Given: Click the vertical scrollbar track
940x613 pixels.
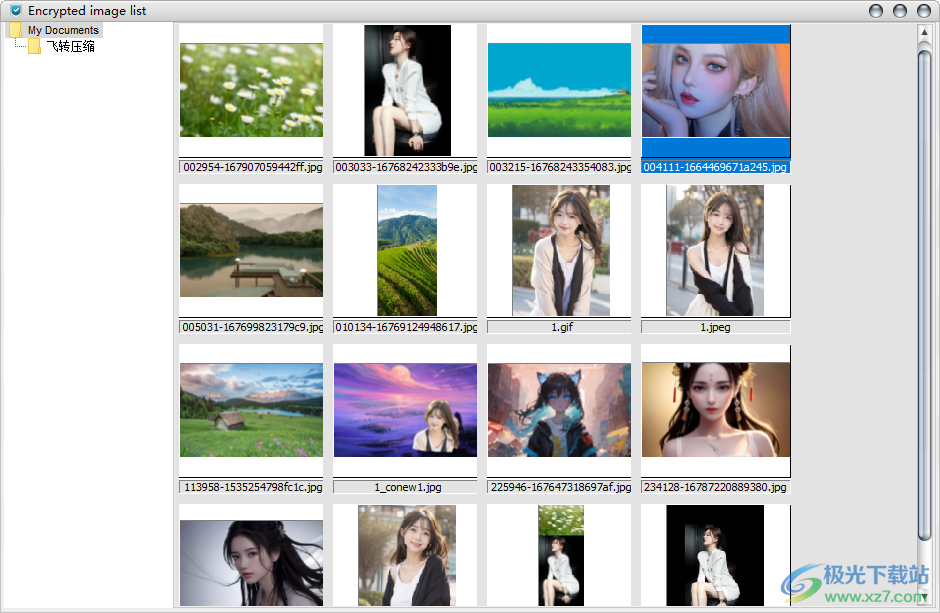Looking at the screenshot, I should (925, 300).
